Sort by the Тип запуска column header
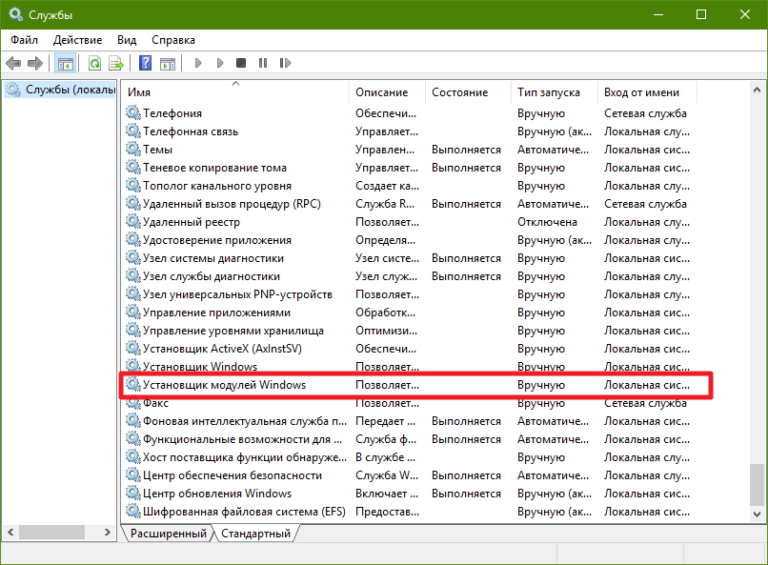This screenshot has height=565, width=768. pos(554,92)
